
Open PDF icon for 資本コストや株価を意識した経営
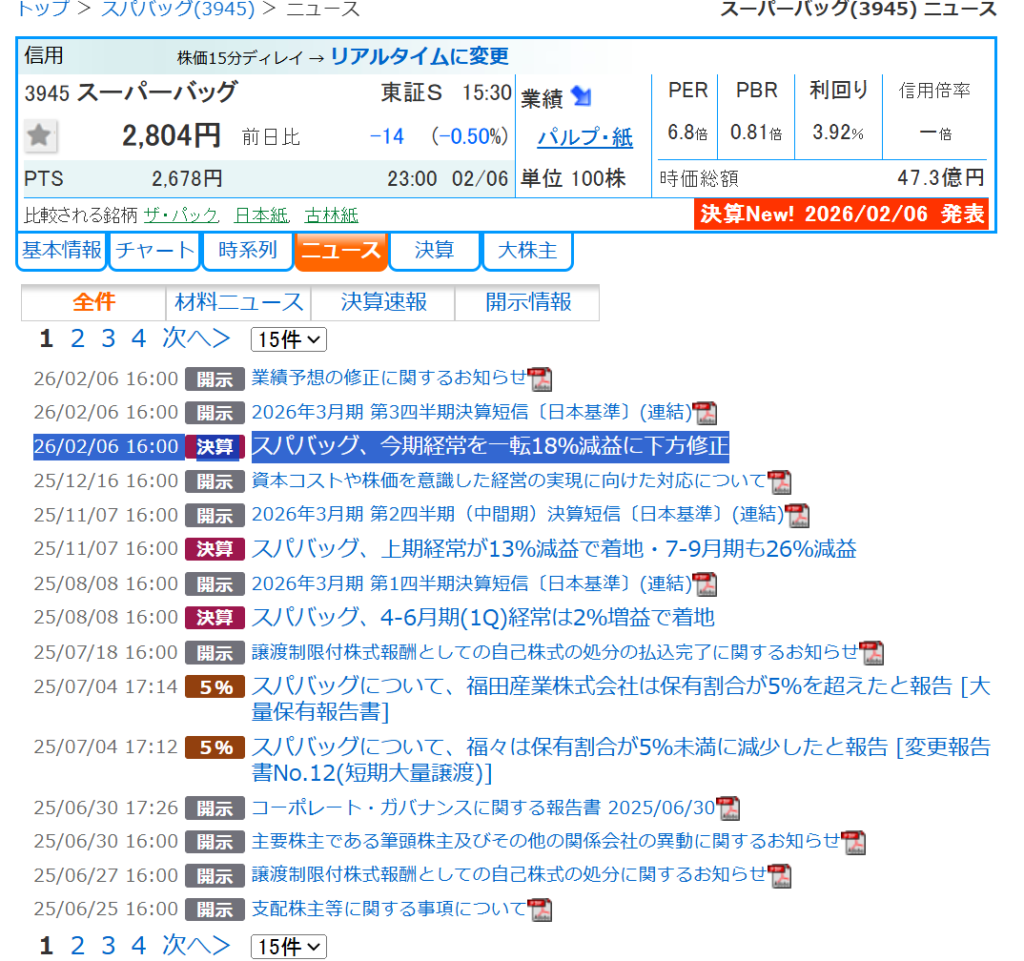(x=779, y=482)
